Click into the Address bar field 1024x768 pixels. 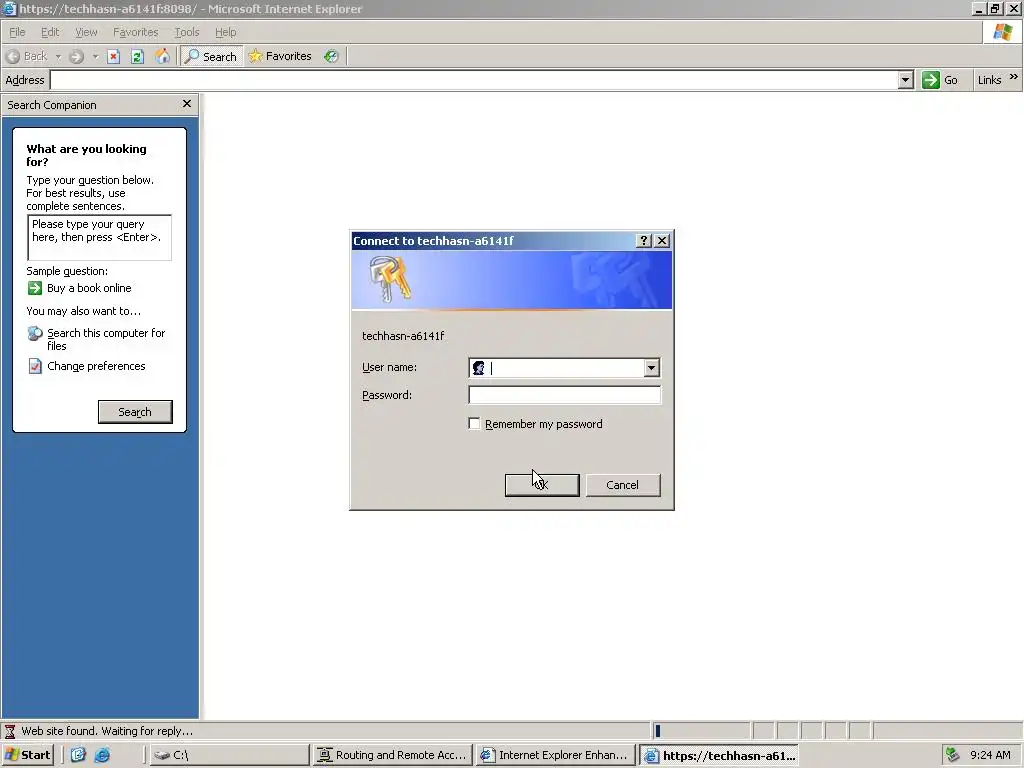tap(474, 80)
